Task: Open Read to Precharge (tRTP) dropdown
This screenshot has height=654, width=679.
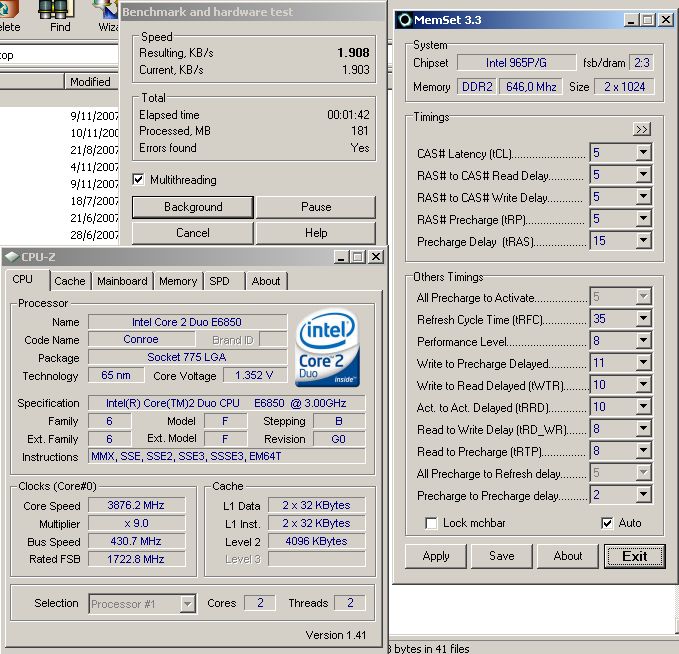Action: 643,451
